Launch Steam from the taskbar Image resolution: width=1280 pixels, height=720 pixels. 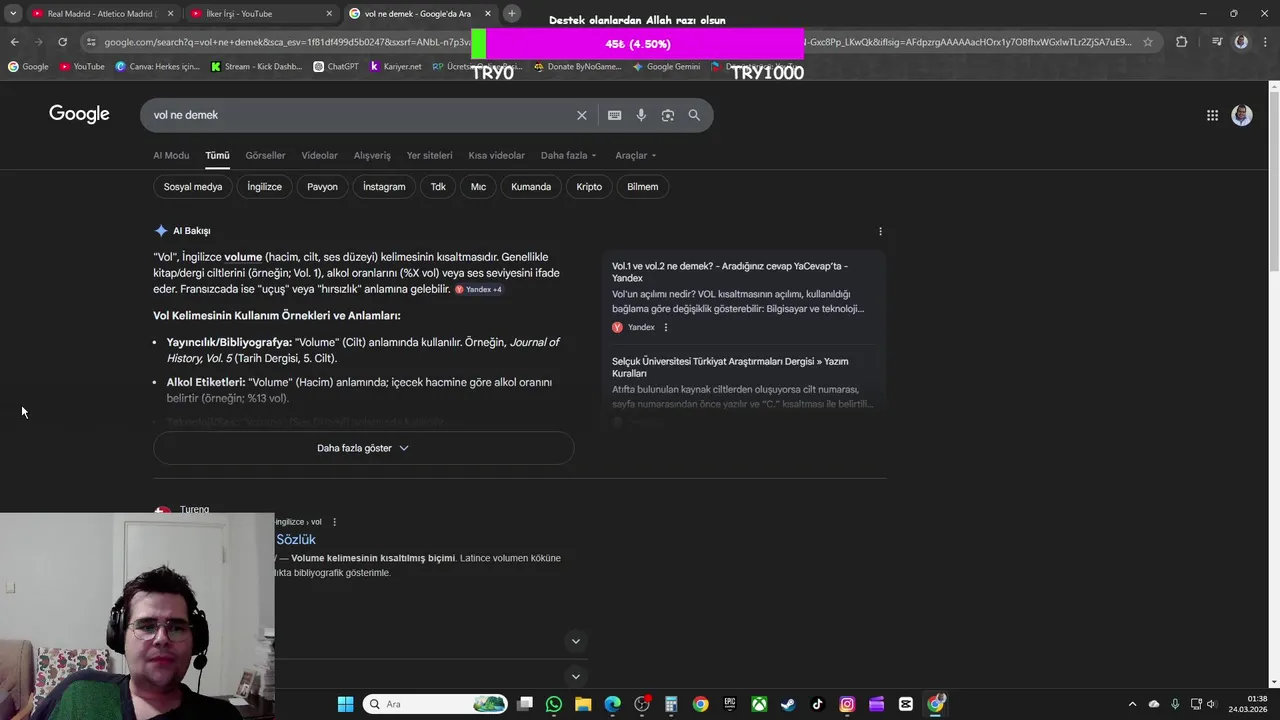point(788,704)
